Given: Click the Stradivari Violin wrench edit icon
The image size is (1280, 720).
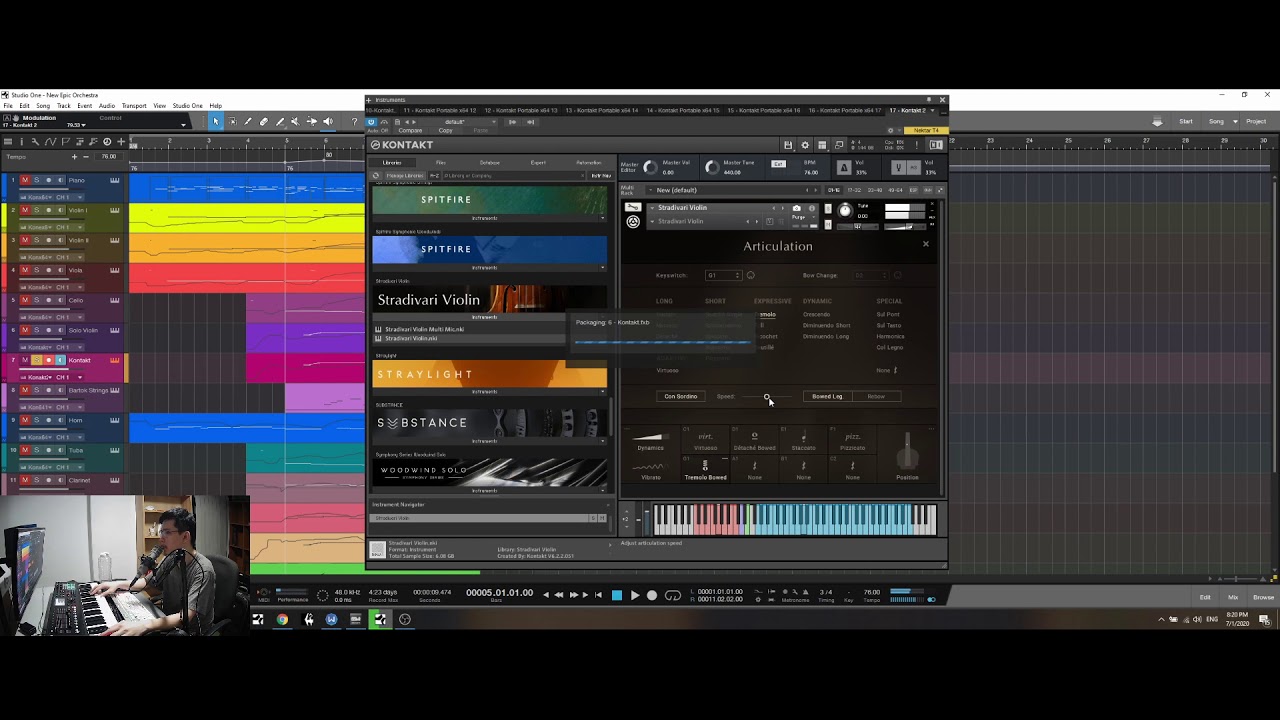Looking at the screenshot, I should coord(633,207).
